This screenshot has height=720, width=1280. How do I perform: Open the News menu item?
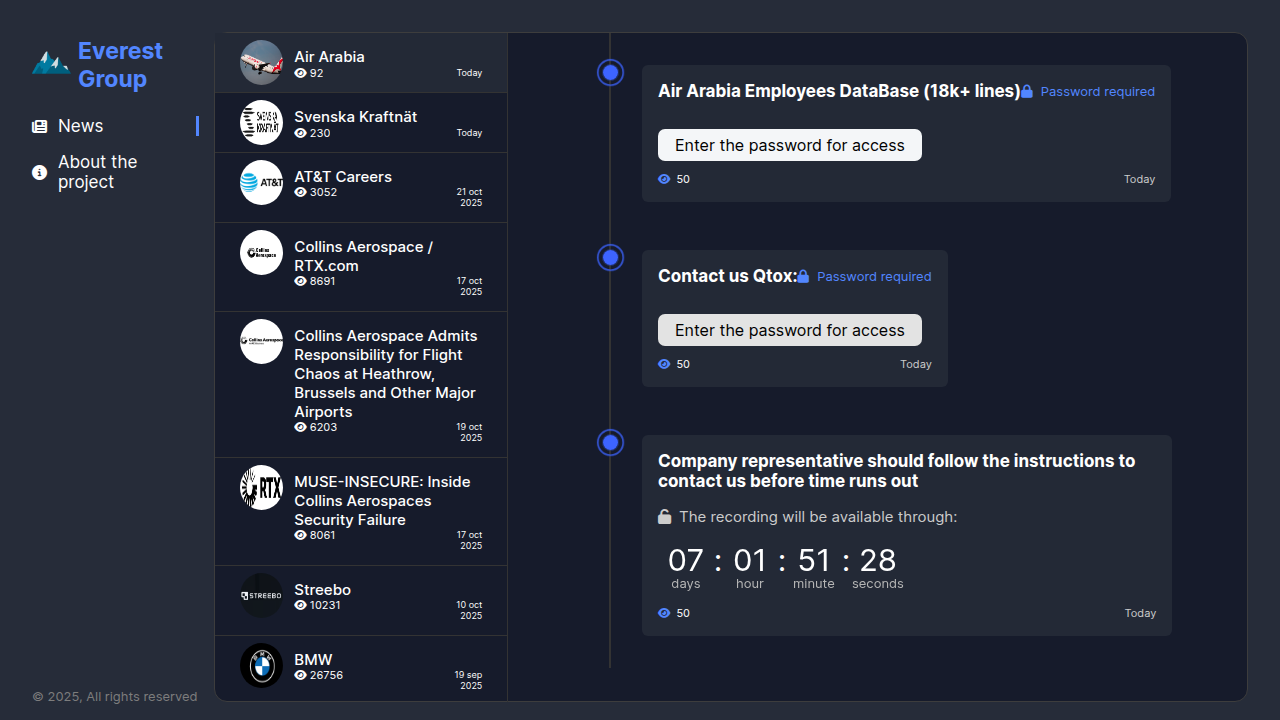pos(81,126)
